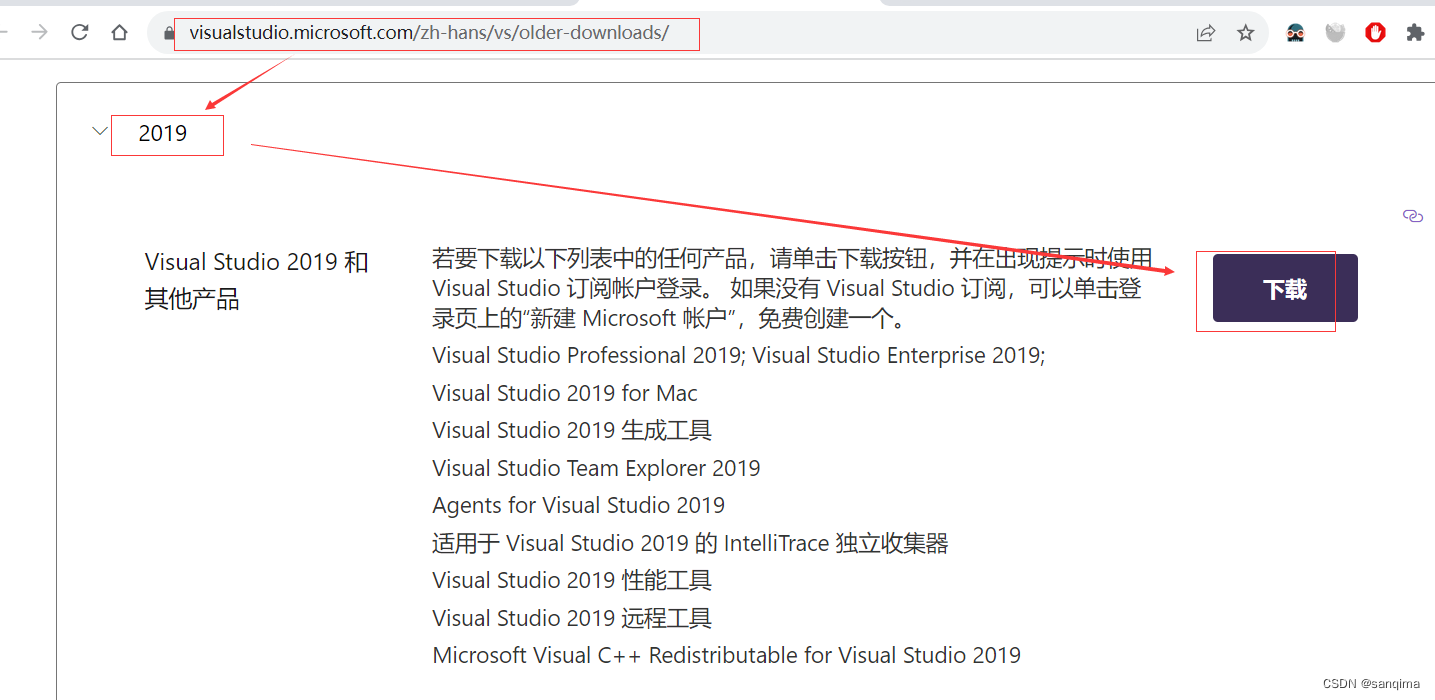Open the Extensions puzzle-piece menu
This screenshot has width=1435, height=700.
pos(1415,33)
